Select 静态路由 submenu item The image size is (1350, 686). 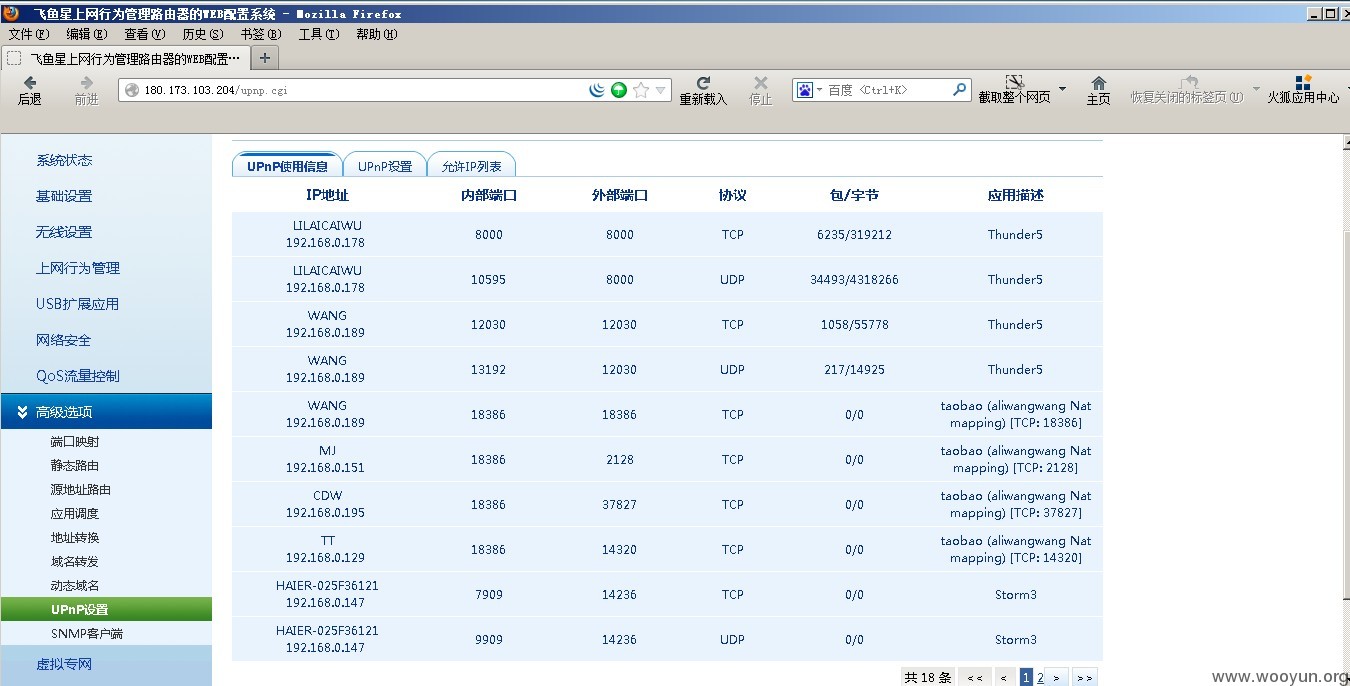[75, 466]
